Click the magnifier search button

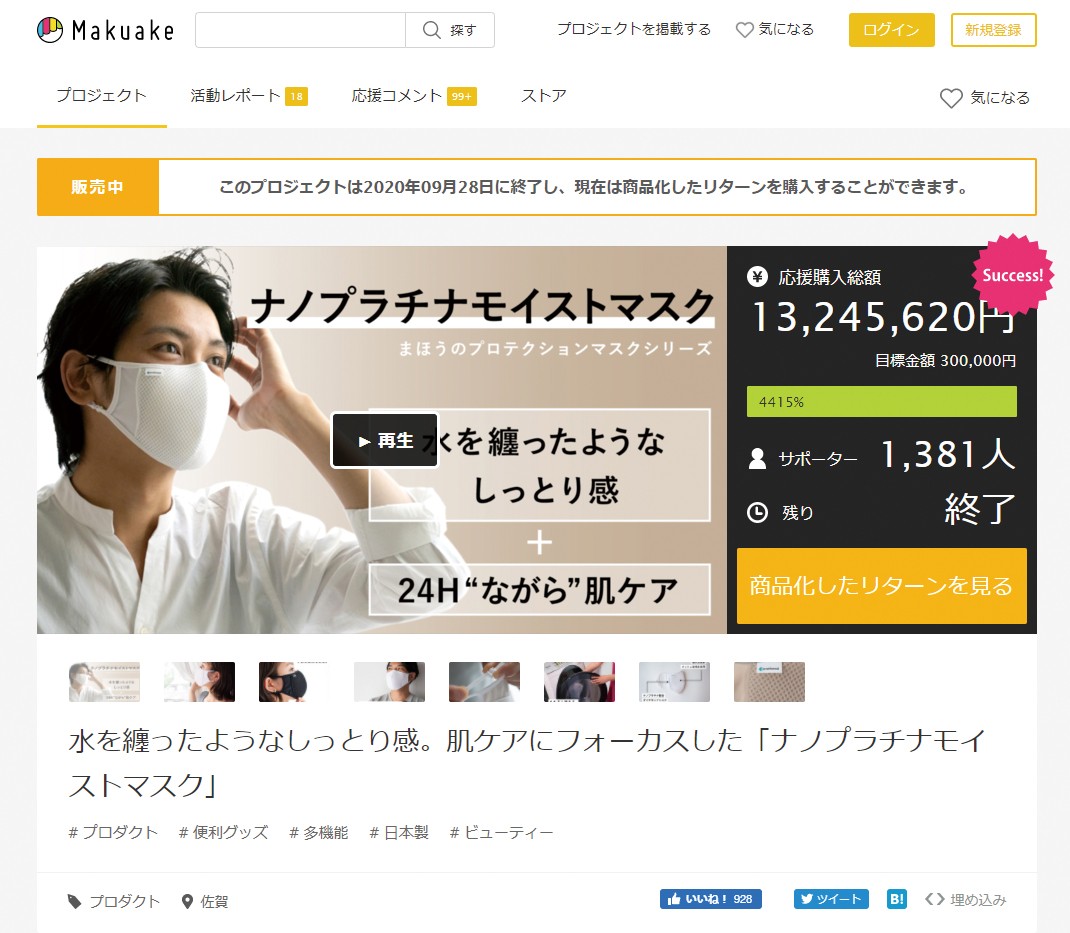point(449,30)
